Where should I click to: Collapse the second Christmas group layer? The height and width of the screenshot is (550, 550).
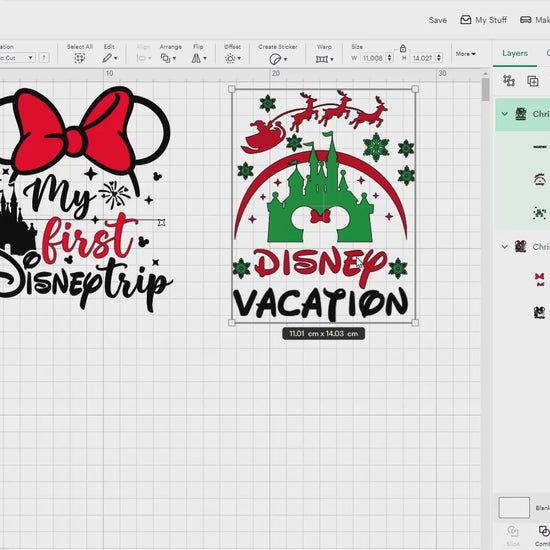505,247
